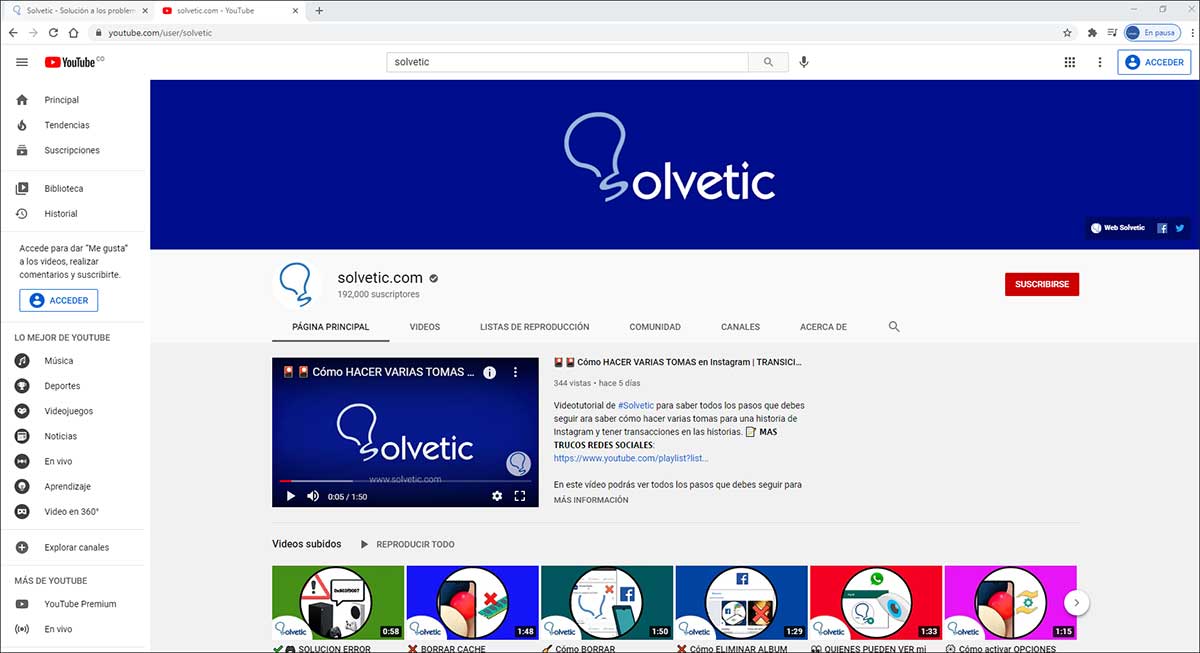Click the search magnifier button
The width and height of the screenshot is (1200, 653).
768,62
